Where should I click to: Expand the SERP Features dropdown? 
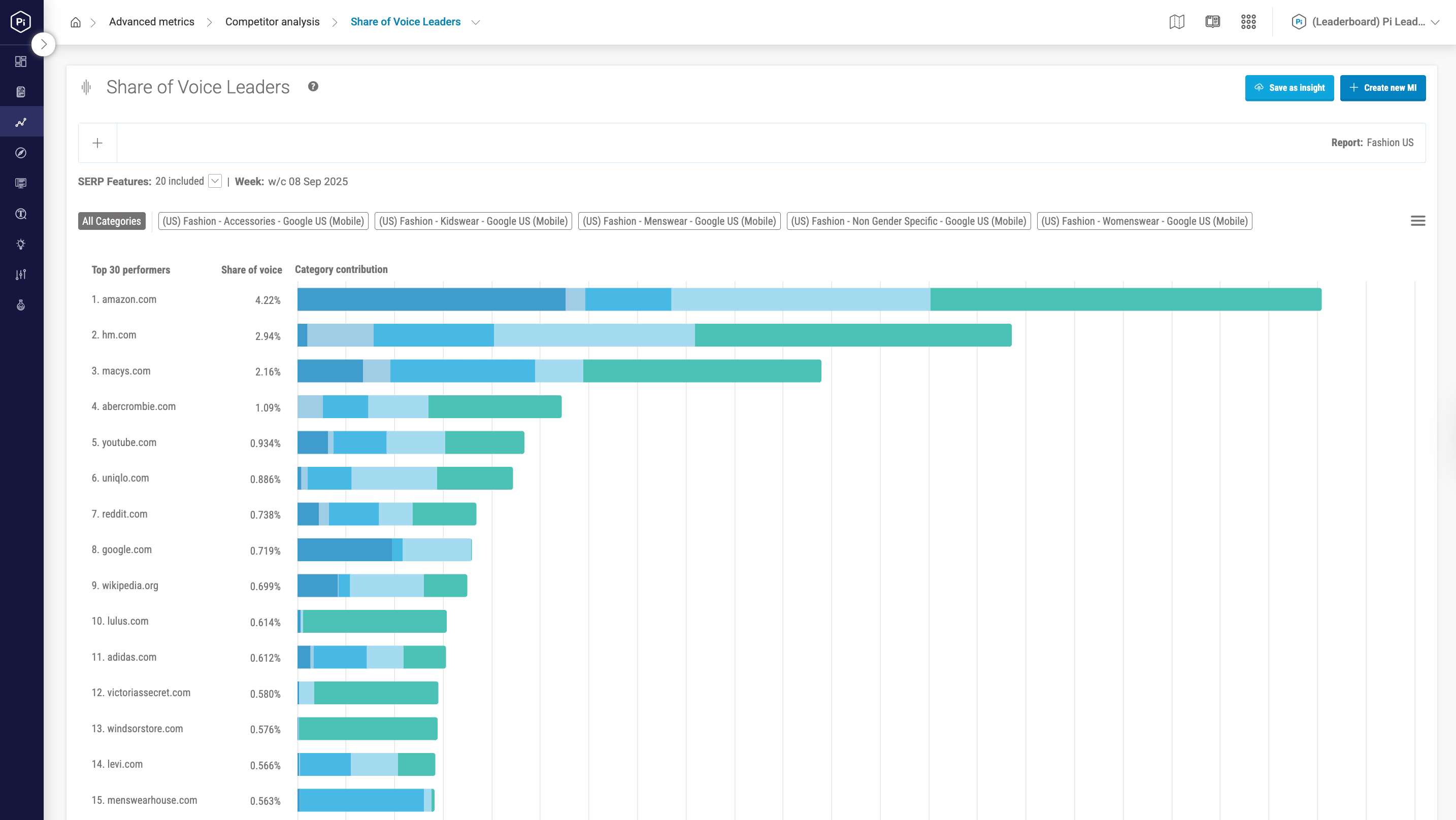pyautogui.click(x=215, y=182)
